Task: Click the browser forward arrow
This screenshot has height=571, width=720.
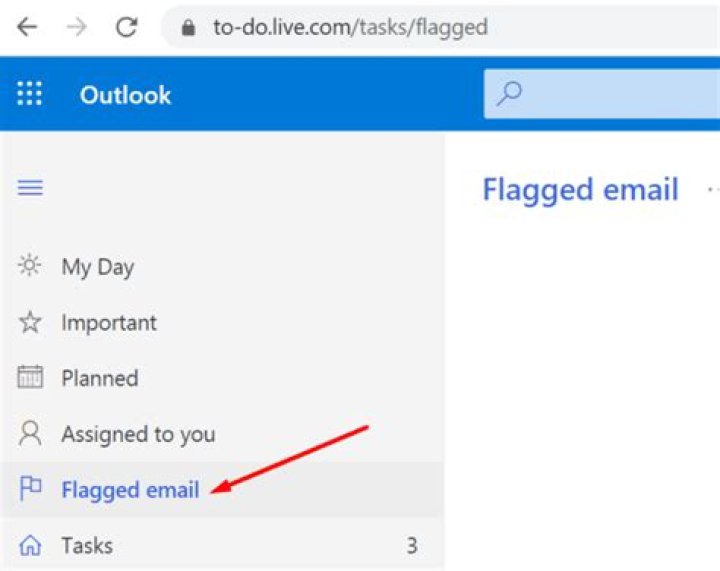Action: tap(76, 28)
